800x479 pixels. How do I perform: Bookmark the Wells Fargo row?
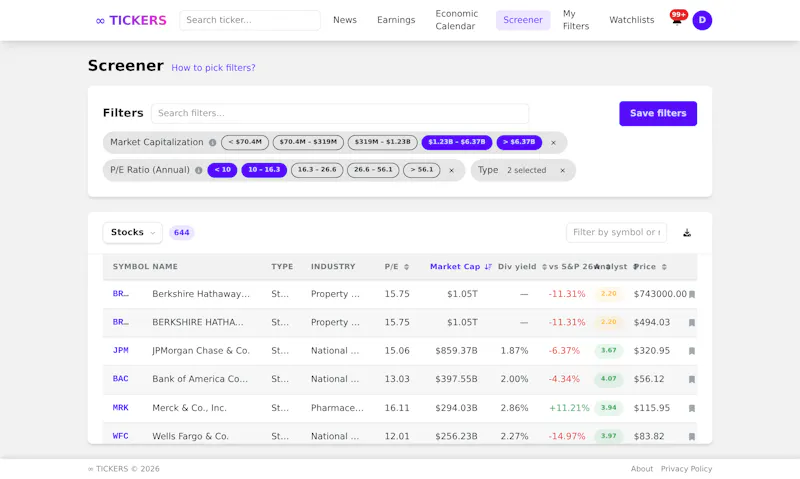[x=692, y=437]
